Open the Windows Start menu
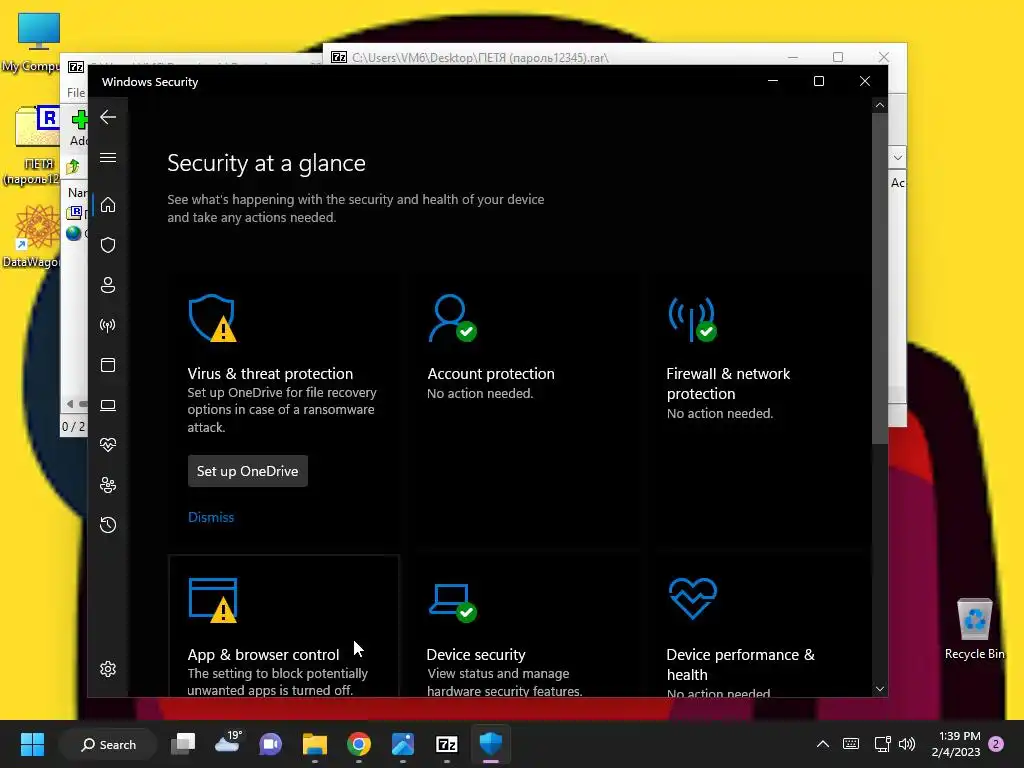 (x=32, y=744)
